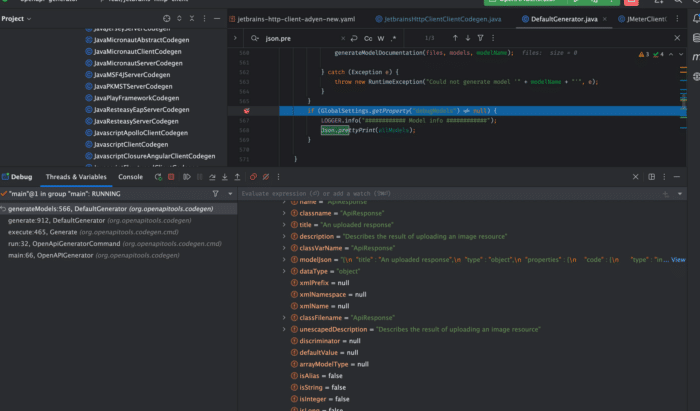Select frame execute:465, Generate

[x=118, y=232]
